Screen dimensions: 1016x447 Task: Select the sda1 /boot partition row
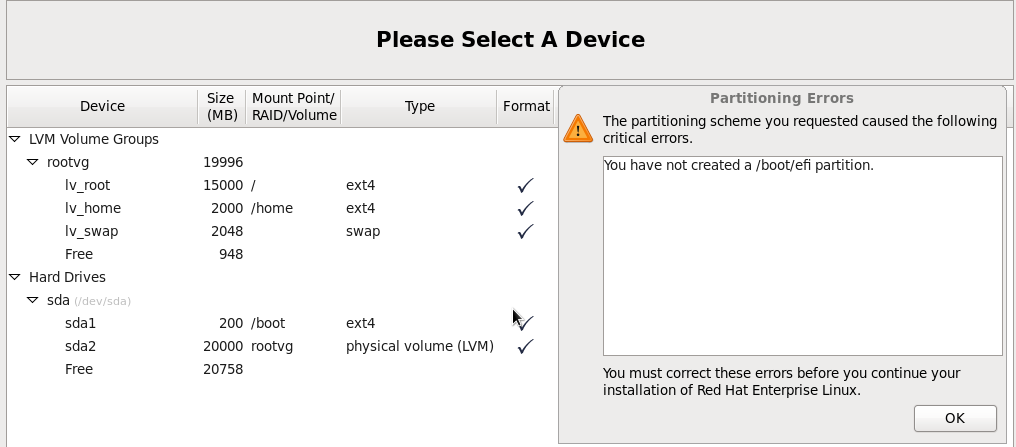coord(281,323)
